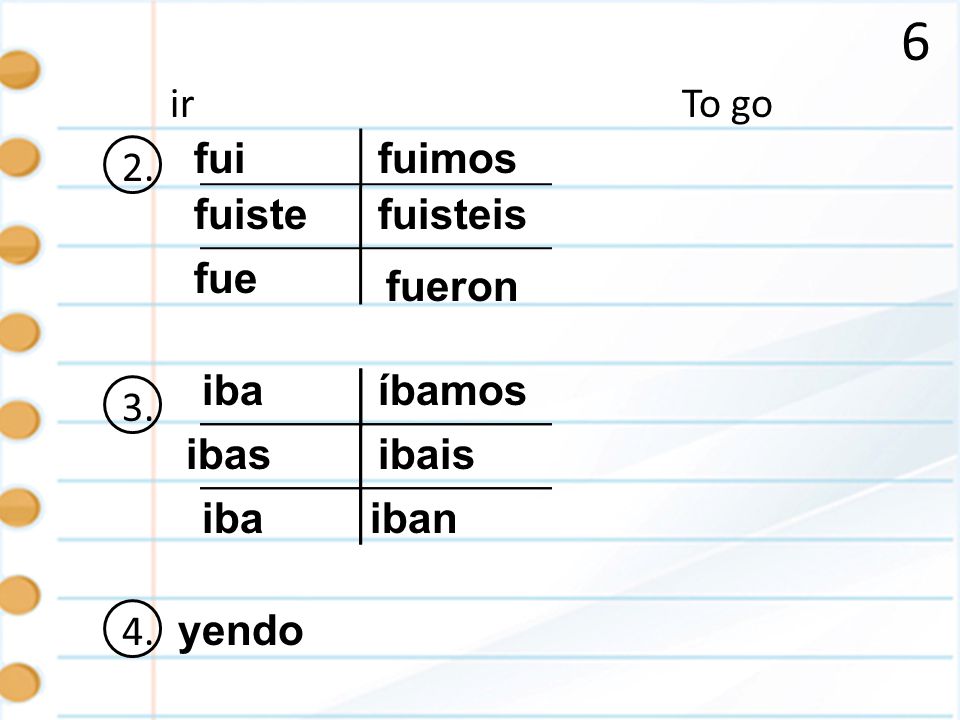This screenshot has height=720, width=960.
Task: Click the word 'fueron'
Action: [452, 286]
